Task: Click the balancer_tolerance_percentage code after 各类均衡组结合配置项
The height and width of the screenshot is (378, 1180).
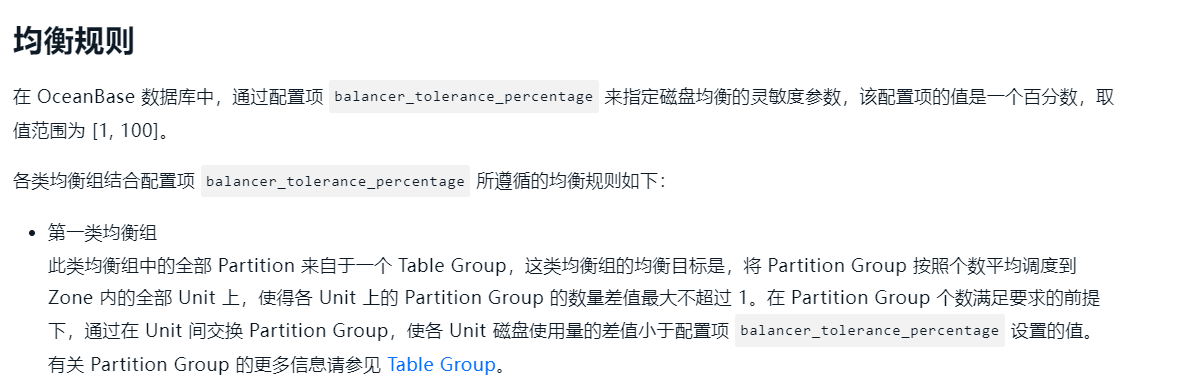Action: pos(335,181)
